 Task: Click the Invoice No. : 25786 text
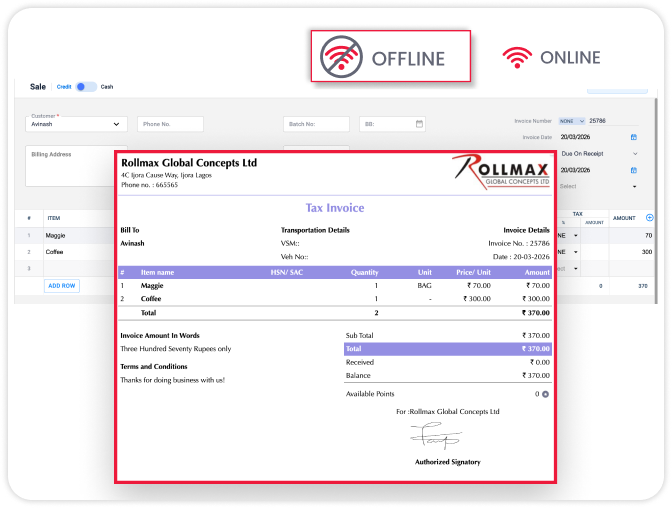coord(519,243)
